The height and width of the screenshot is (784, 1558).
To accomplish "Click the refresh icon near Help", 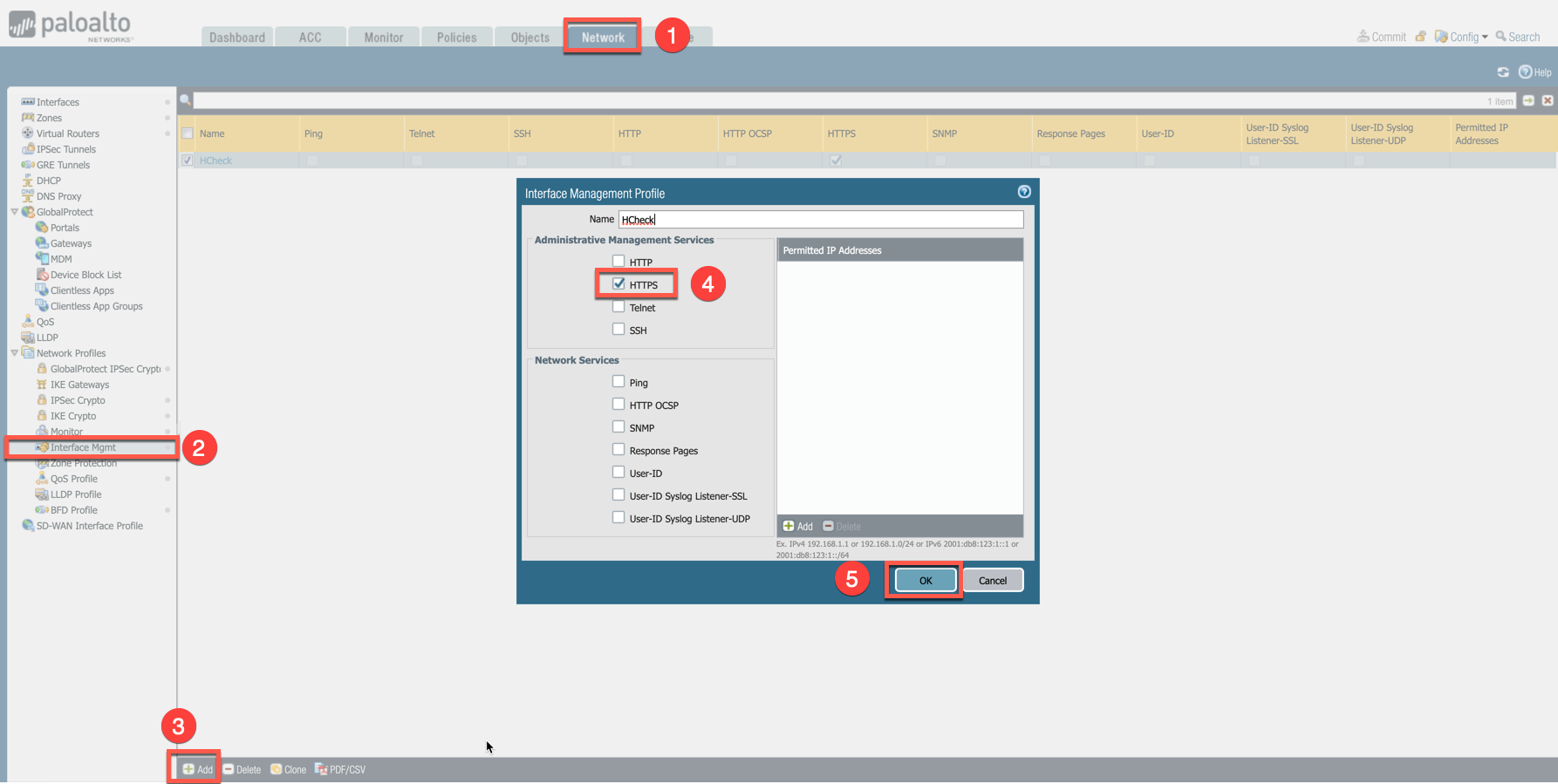I will click(1503, 72).
